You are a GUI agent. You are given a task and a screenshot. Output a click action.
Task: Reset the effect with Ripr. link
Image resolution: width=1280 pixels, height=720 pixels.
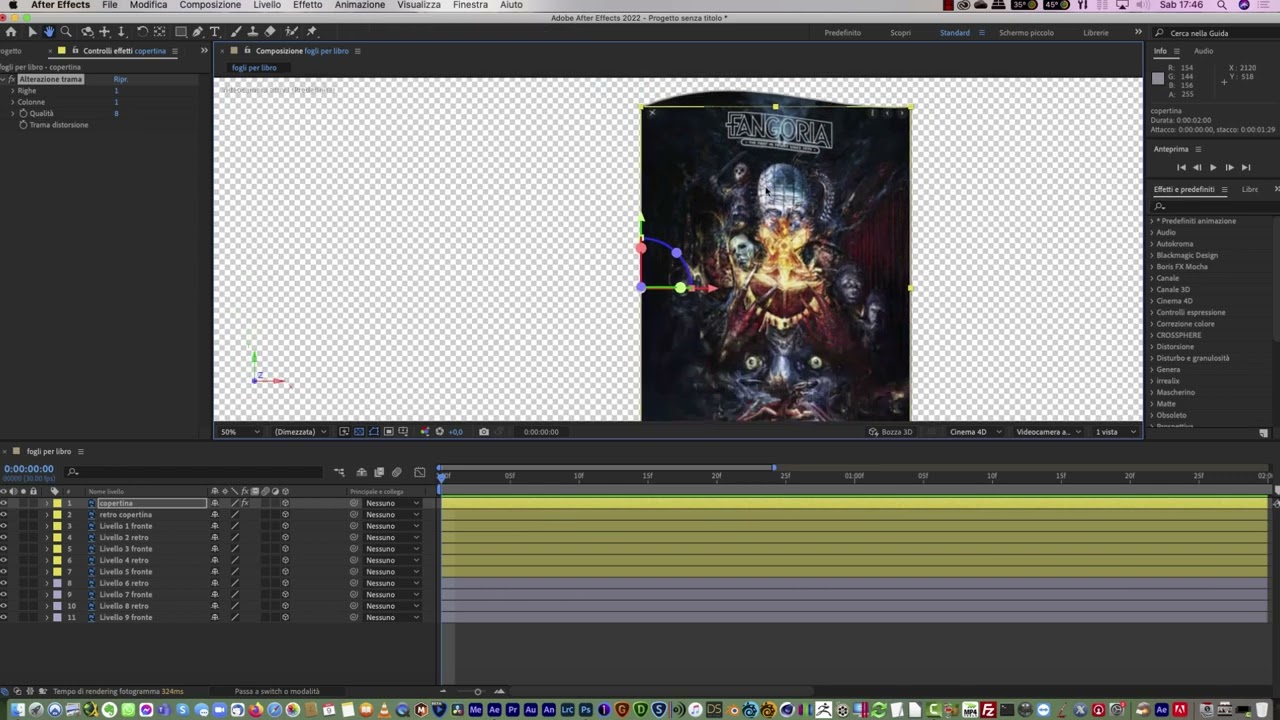[120, 79]
